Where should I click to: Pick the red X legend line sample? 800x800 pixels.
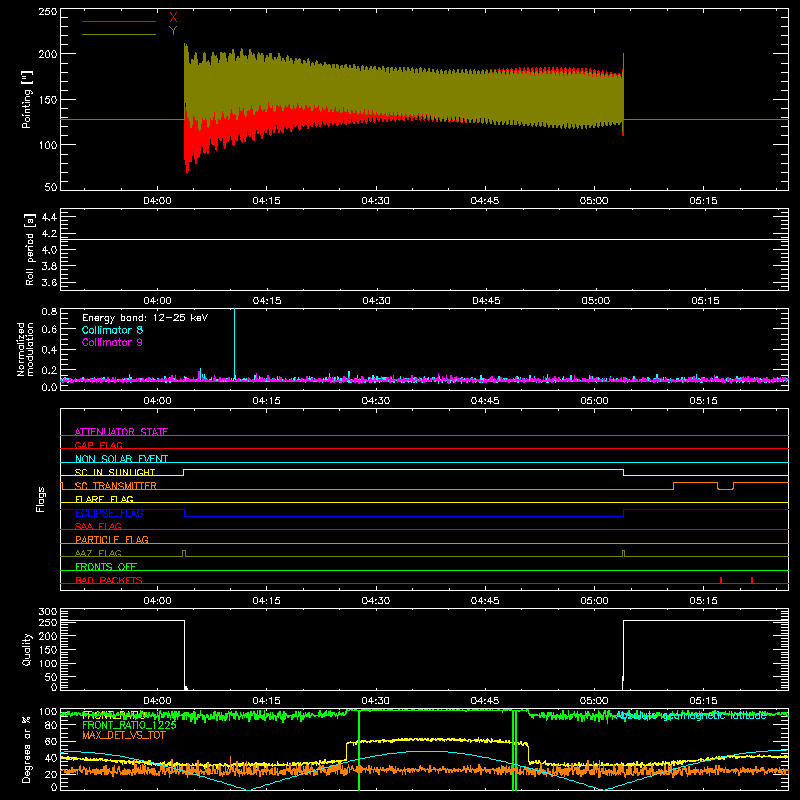(x=119, y=21)
